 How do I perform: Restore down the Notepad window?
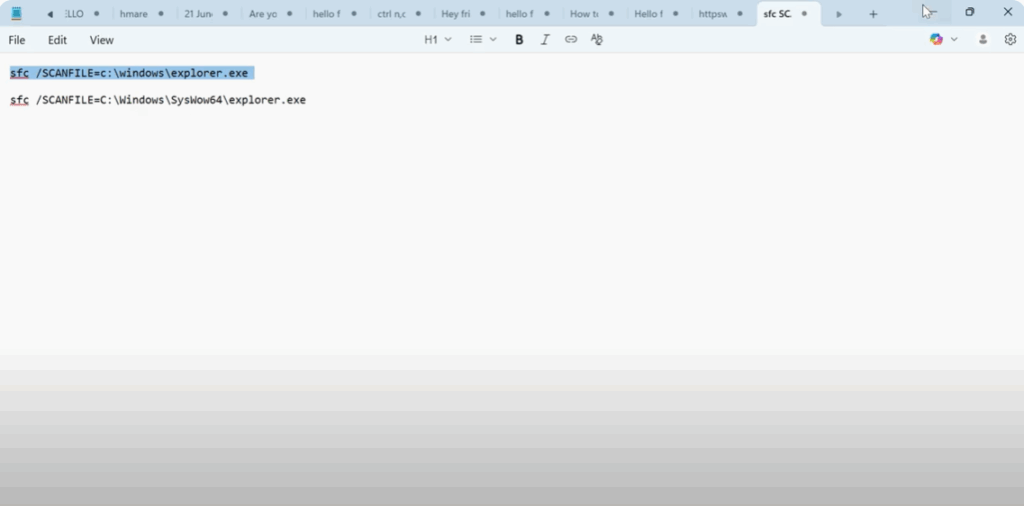[x=970, y=12]
